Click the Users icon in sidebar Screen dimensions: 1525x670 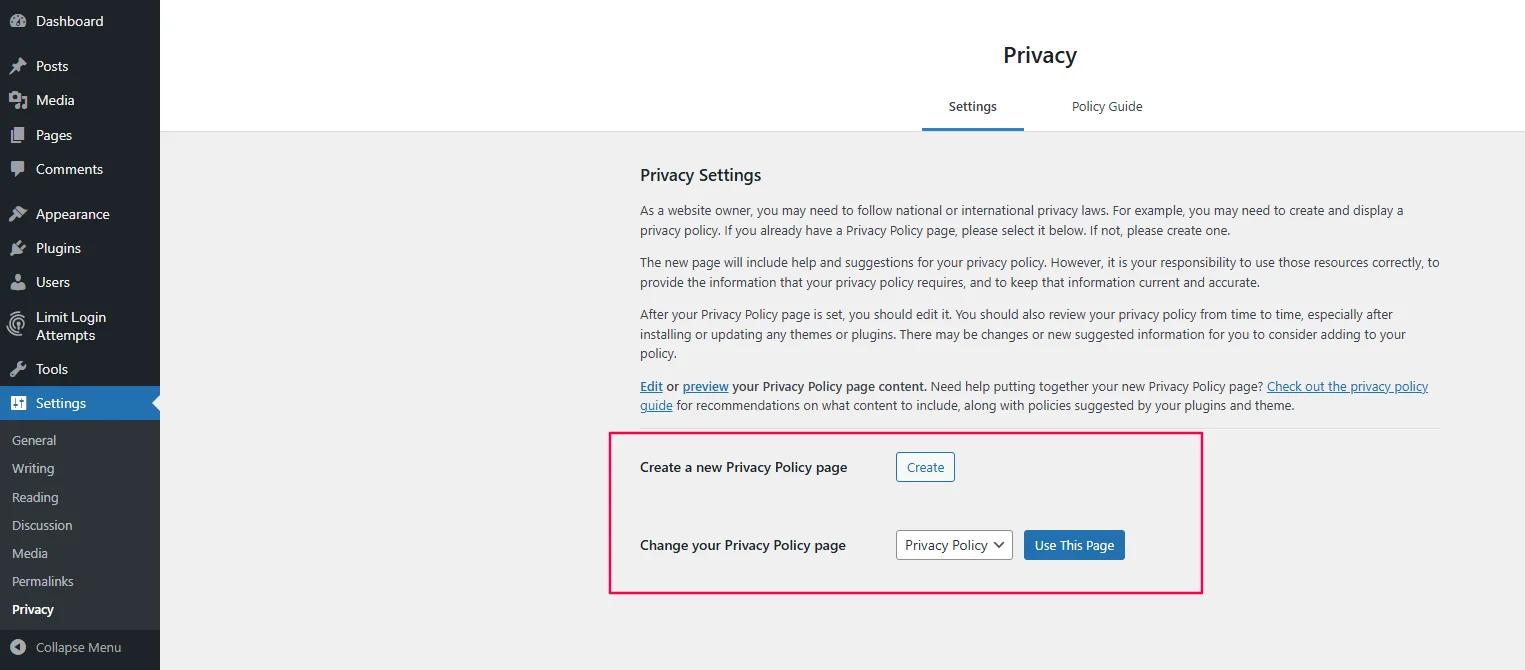pyautogui.click(x=20, y=282)
